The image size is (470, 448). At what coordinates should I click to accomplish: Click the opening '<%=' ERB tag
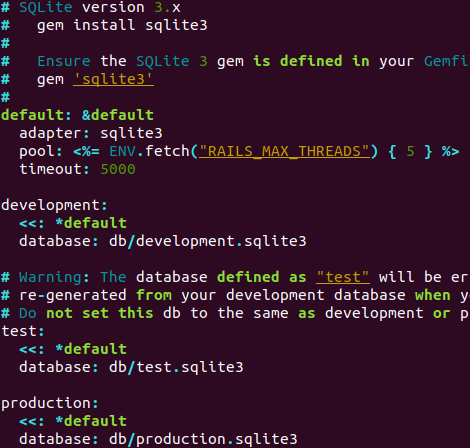click(x=86, y=151)
